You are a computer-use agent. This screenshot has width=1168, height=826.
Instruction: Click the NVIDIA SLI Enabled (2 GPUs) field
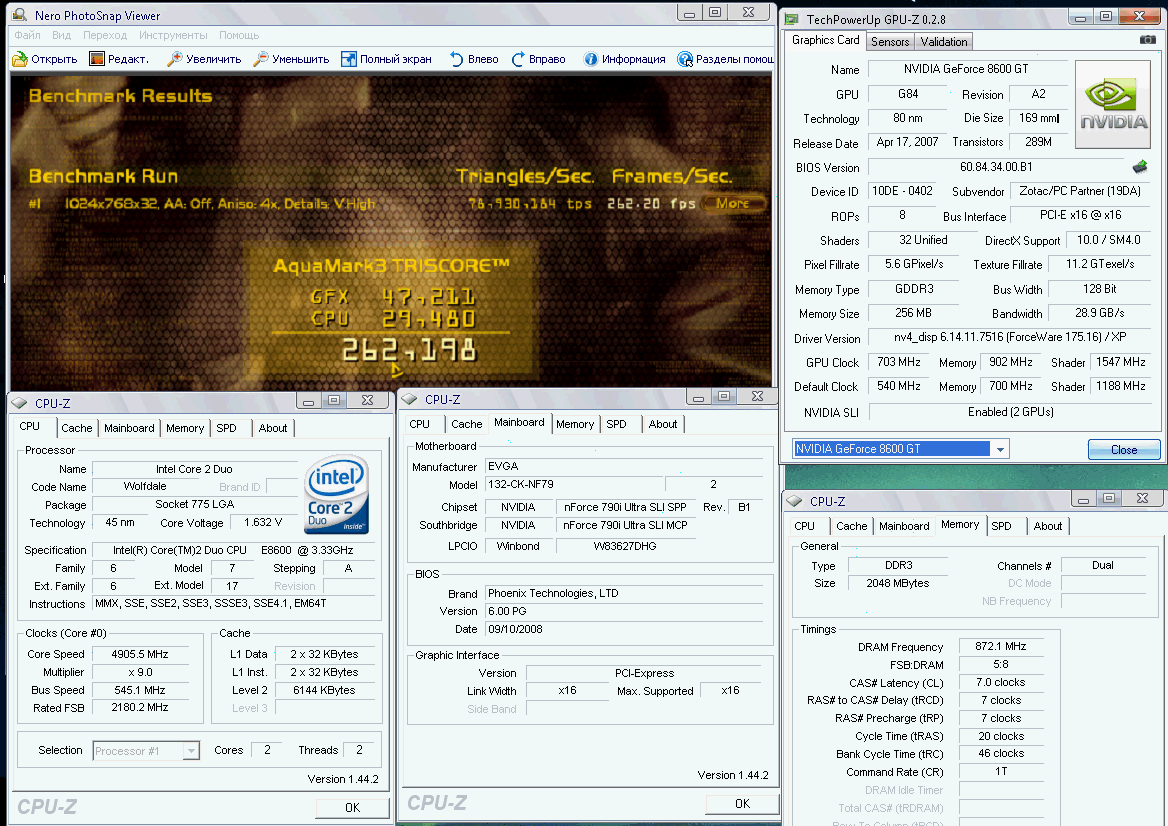(x=1010, y=412)
